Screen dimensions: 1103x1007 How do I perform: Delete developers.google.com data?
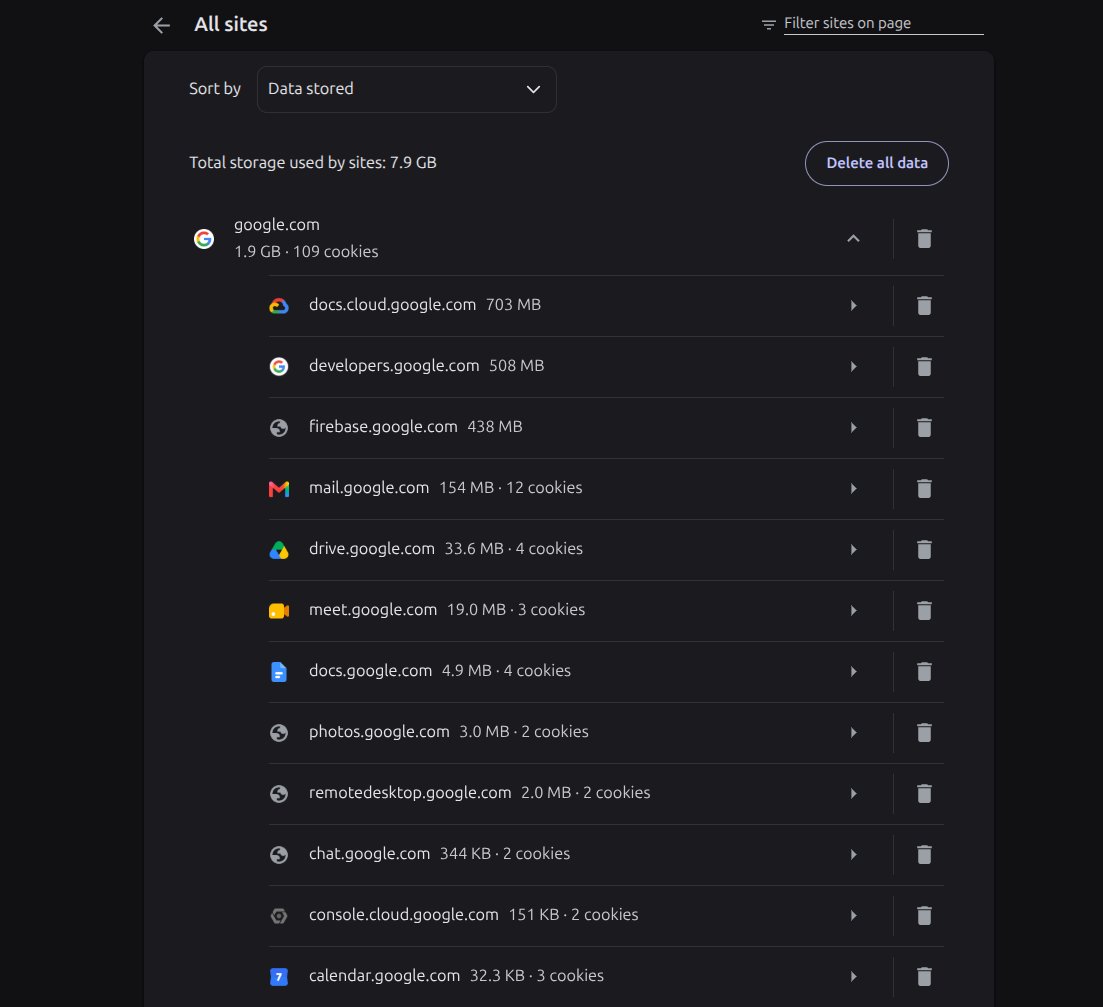[924, 366]
